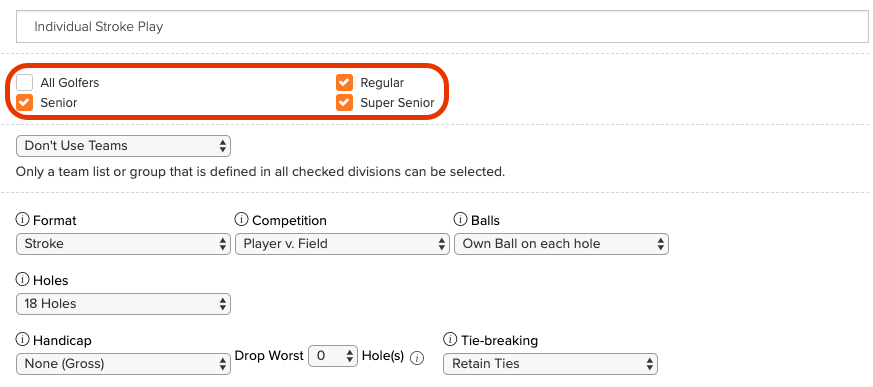The height and width of the screenshot is (387, 873).
Task: Uncheck the Super Senior checkbox
Action: (x=345, y=102)
